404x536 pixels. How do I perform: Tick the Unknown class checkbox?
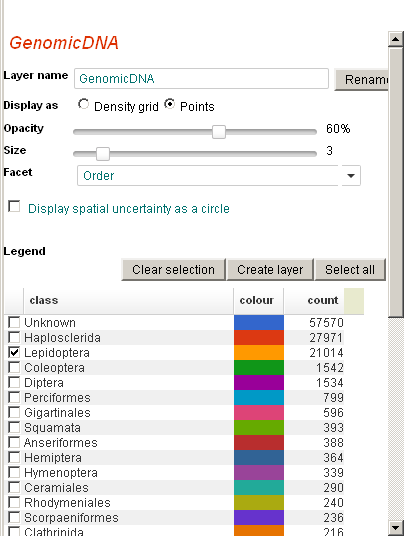[x=14, y=322]
